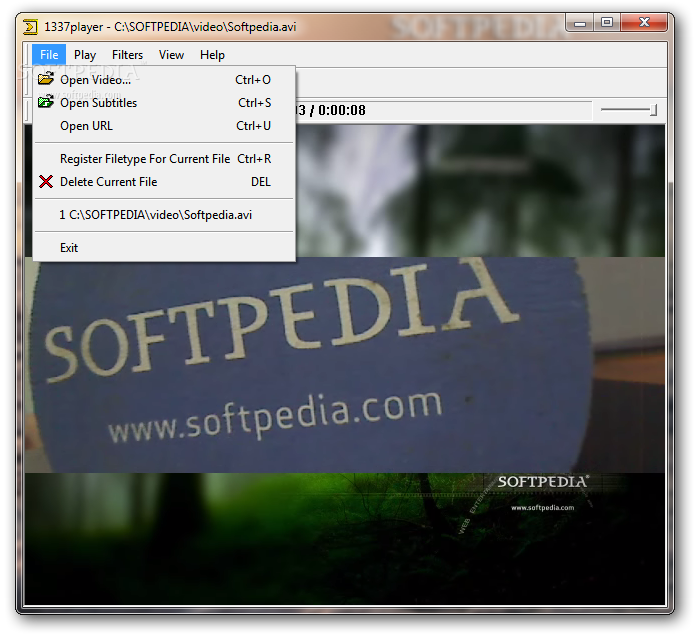Open the Filters menu

pyautogui.click(x=127, y=55)
